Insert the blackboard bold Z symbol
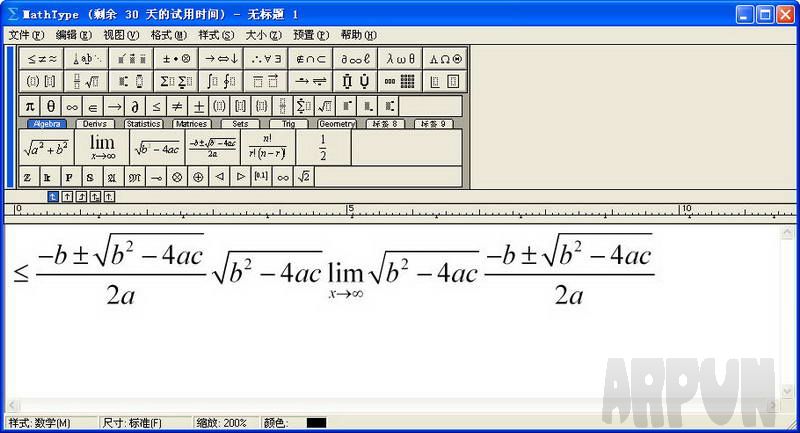 click(x=28, y=177)
